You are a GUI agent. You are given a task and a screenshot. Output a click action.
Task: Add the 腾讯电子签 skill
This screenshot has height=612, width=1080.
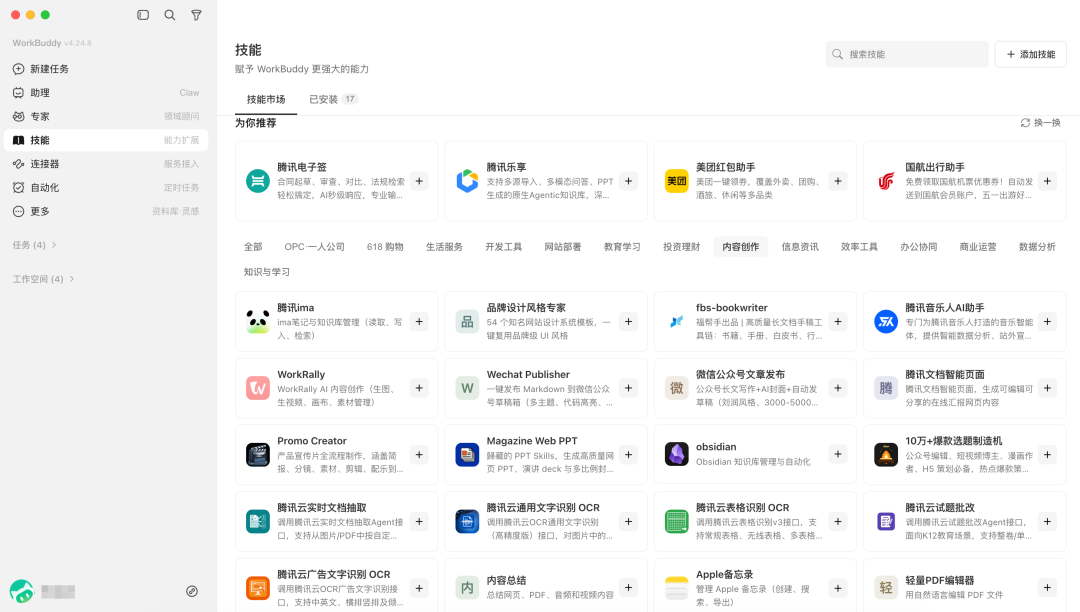419,181
